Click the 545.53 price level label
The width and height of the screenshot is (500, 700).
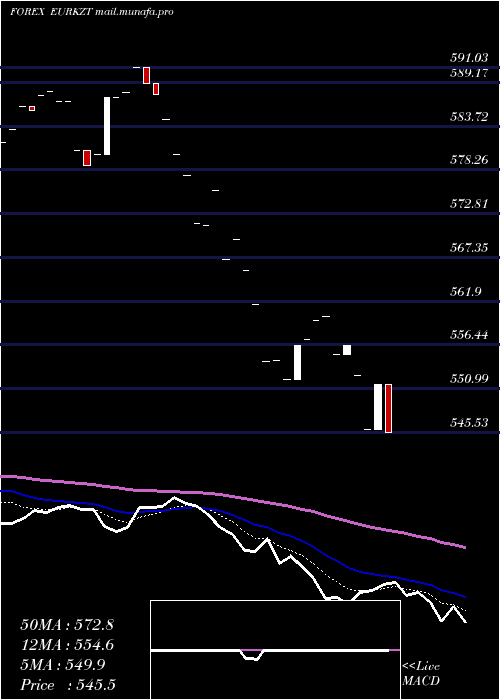[x=469, y=422]
